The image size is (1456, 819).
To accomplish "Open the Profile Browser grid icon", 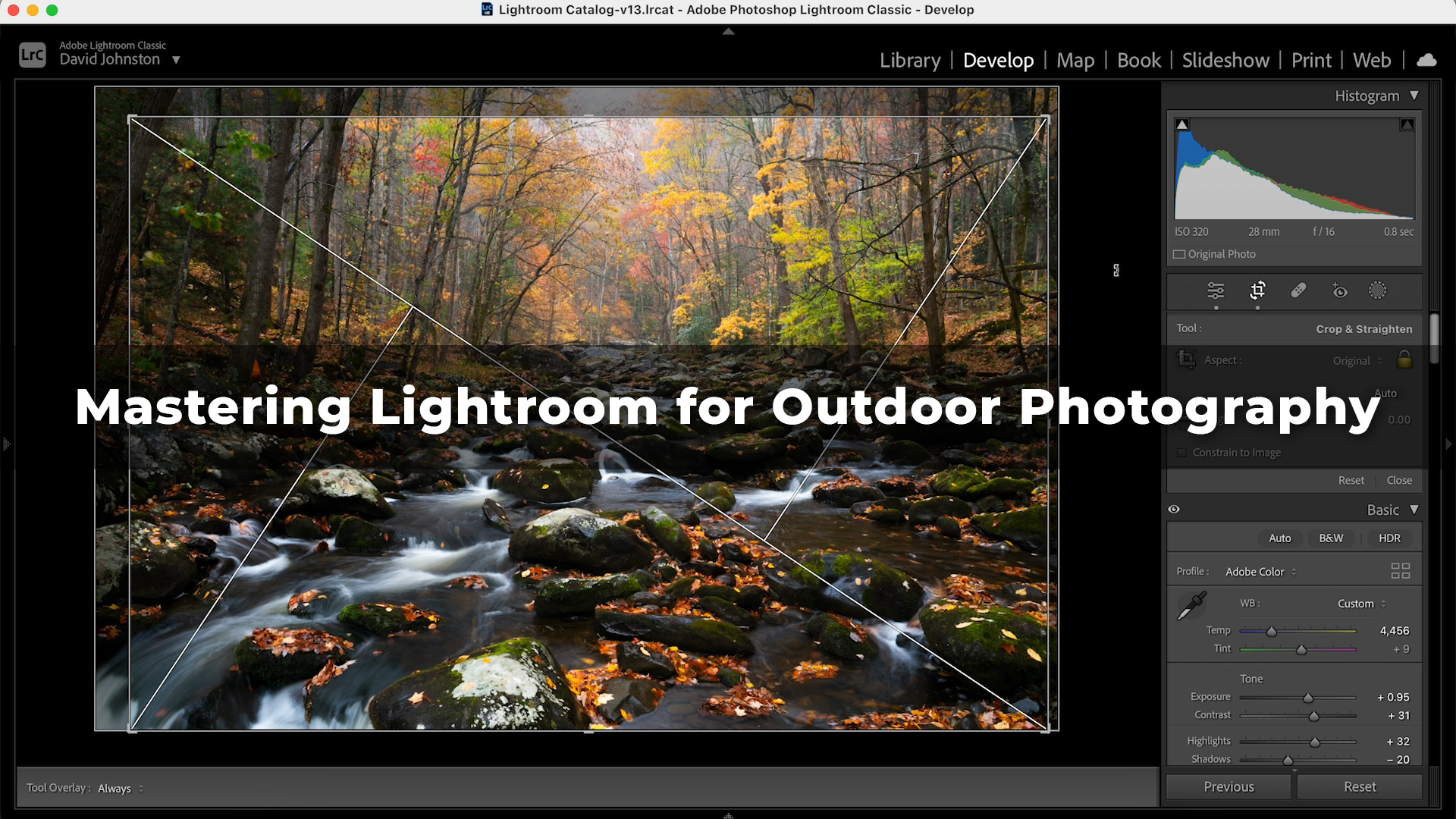I will tap(1400, 571).
